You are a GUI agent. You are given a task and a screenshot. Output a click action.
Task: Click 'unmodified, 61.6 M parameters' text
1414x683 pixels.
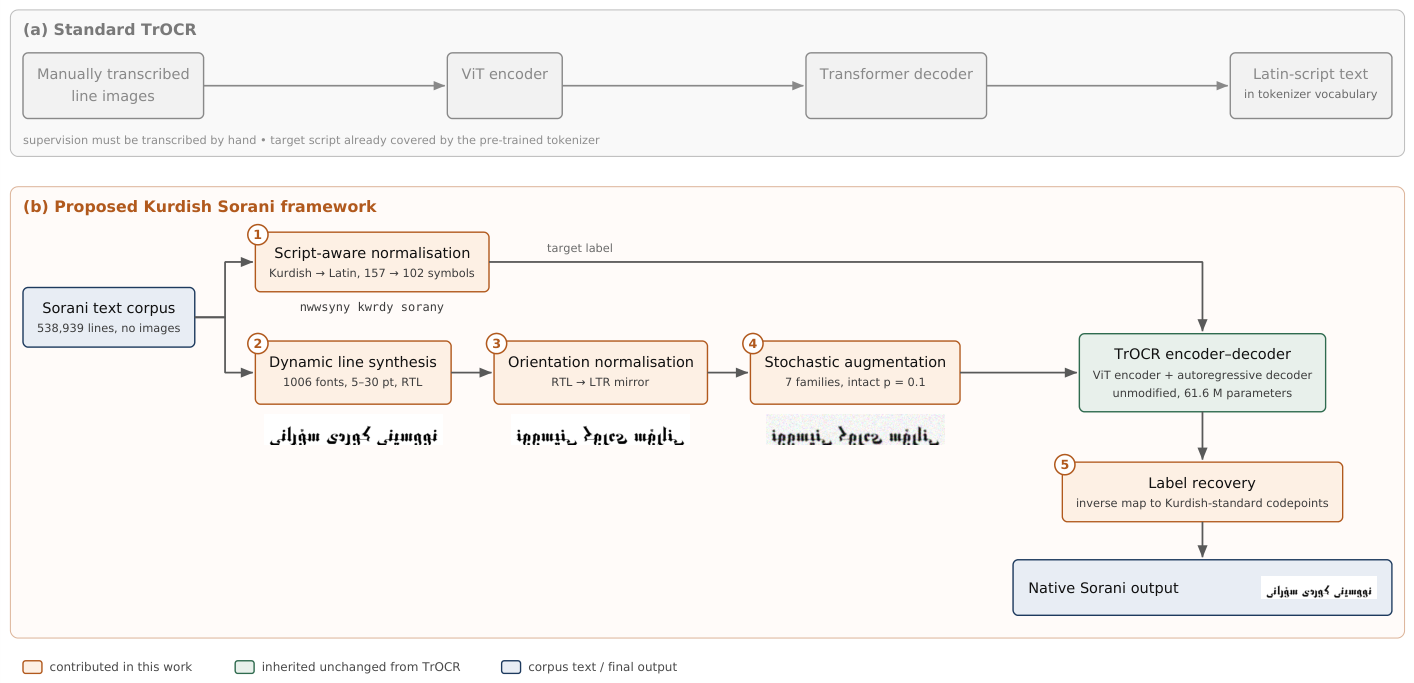tap(1203, 393)
